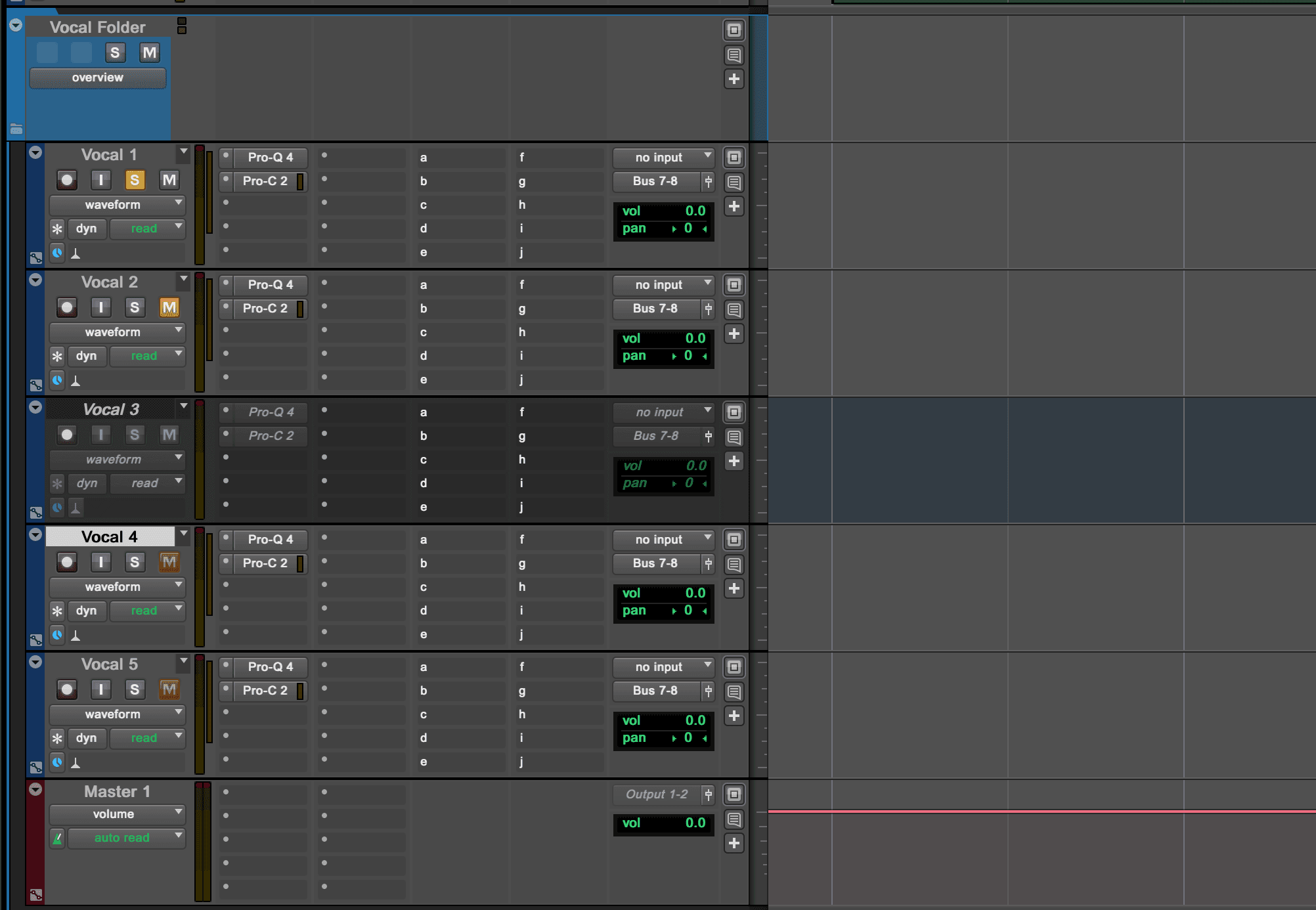This screenshot has height=910, width=1316.
Task: Click Elastic Audio clock icon on Vocal 5
Action: click(57, 762)
